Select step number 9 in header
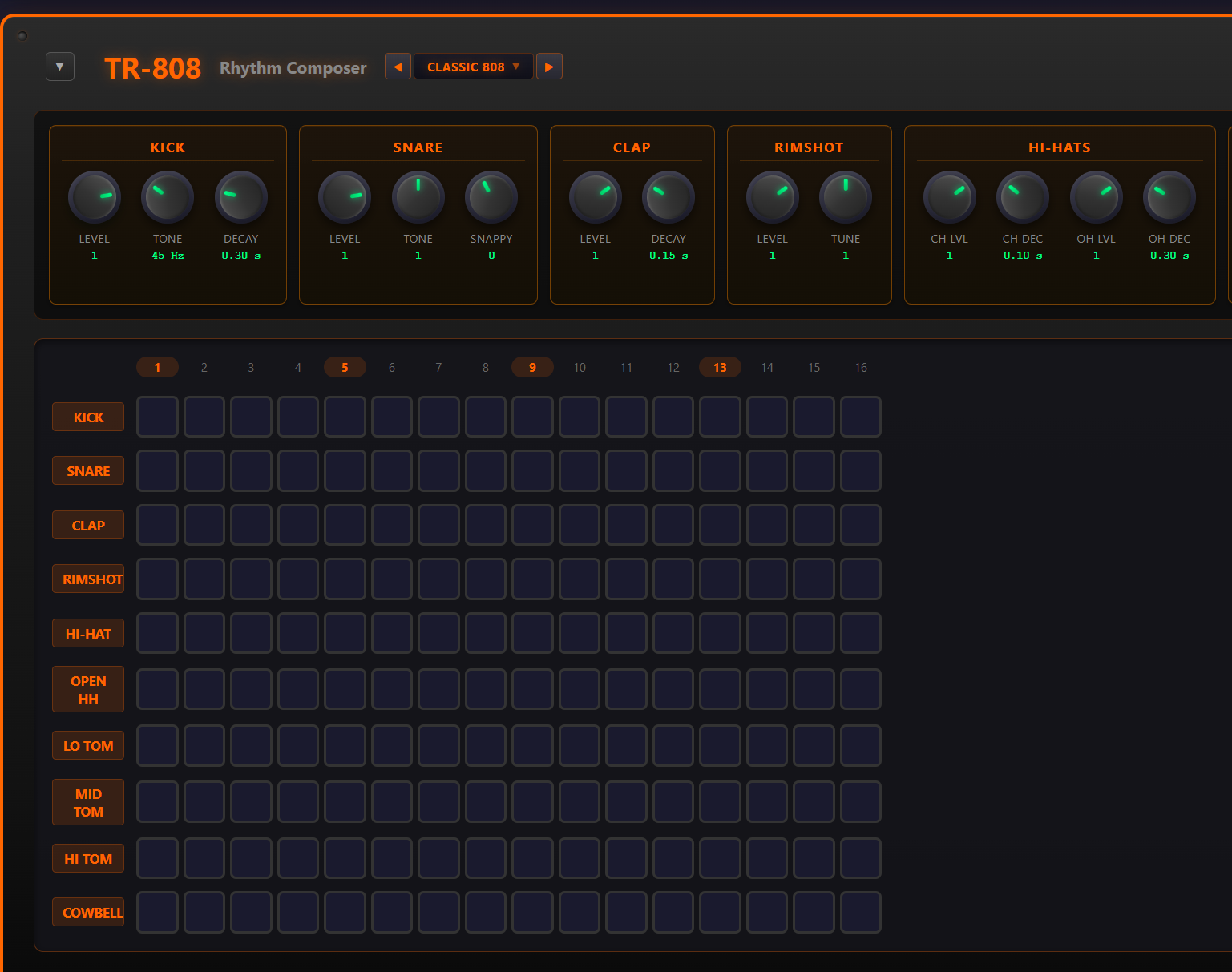This screenshot has height=972, width=1232. [532, 367]
